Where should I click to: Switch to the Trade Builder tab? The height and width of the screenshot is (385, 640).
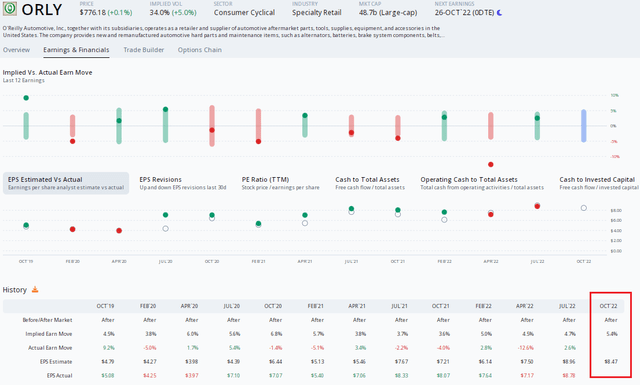144,50
